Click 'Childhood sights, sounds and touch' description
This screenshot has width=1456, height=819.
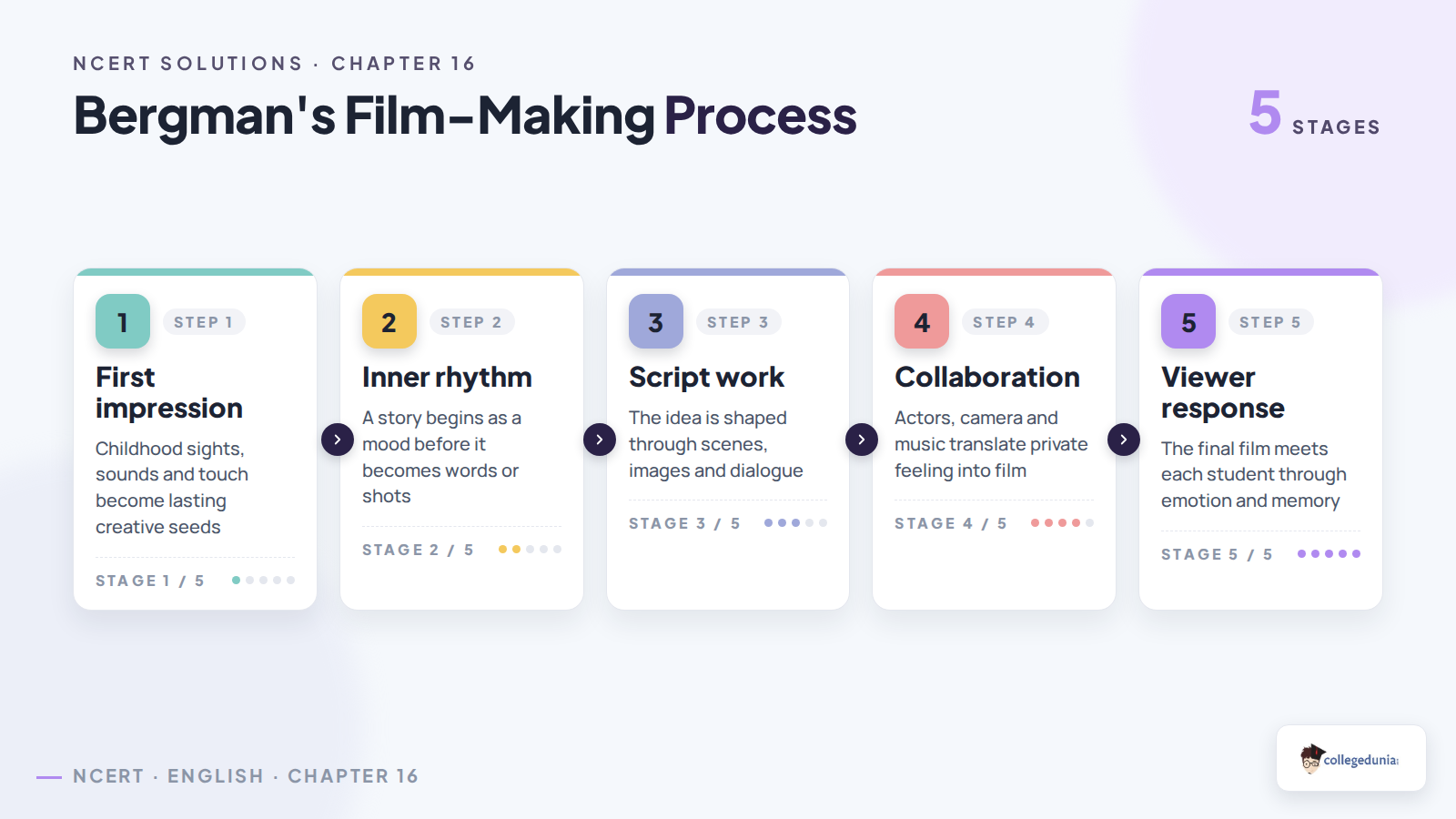click(172, 488)
